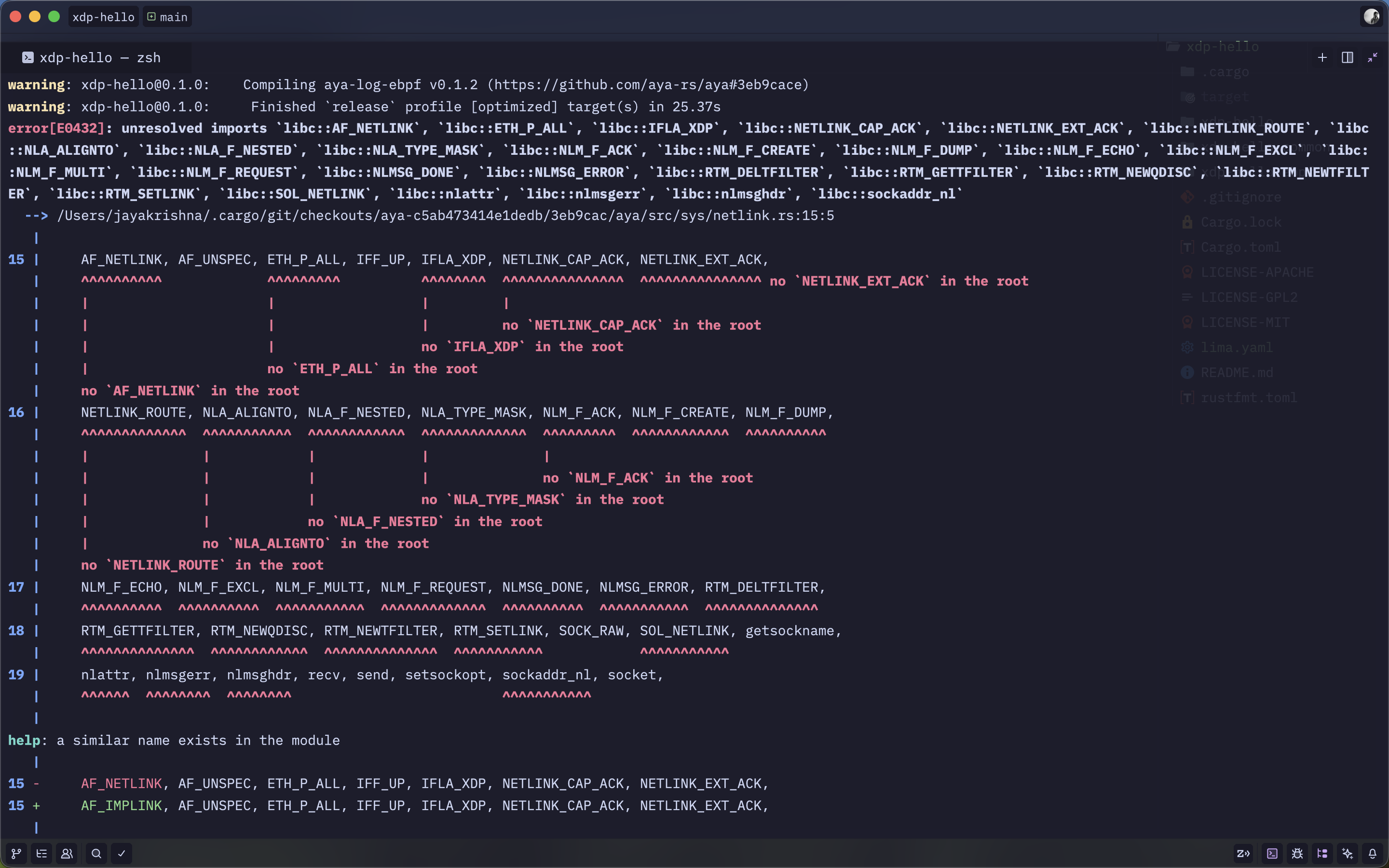The height and width of the screenshot is (868, 1389).
Task: Create a new terminal with the plus button
Action: coord(1322,57)
